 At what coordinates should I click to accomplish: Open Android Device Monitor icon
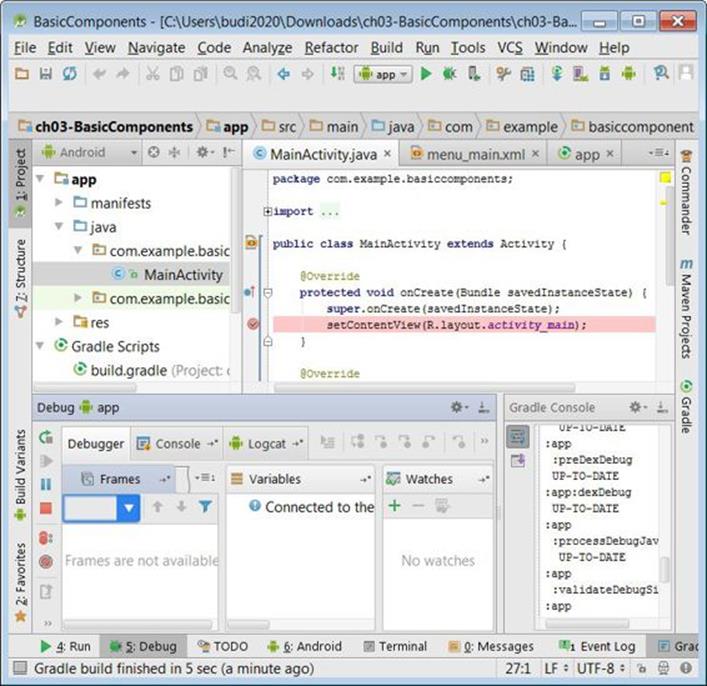(x=629, y=73)
